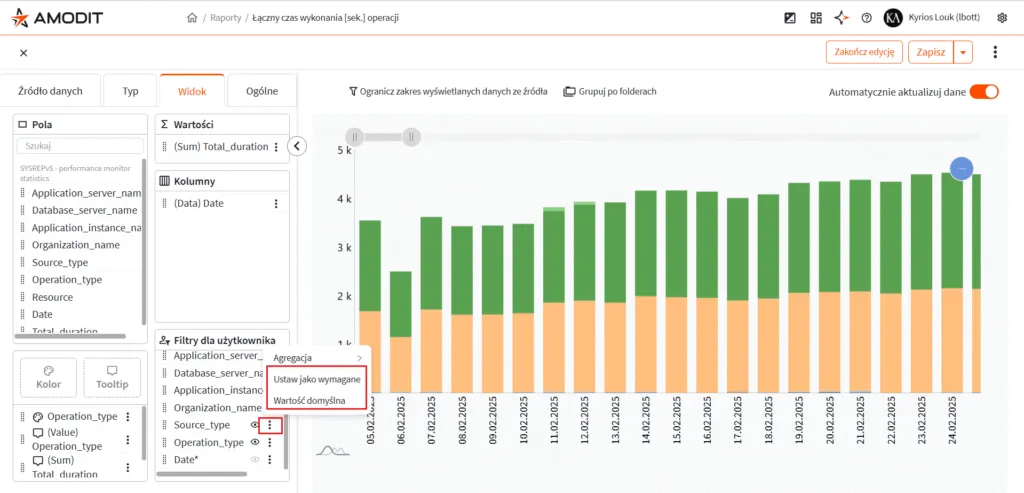Viewport: 1024px width, 493px height.
Task: Open settings gear icon in header
Action: [x=1002, y=18]
